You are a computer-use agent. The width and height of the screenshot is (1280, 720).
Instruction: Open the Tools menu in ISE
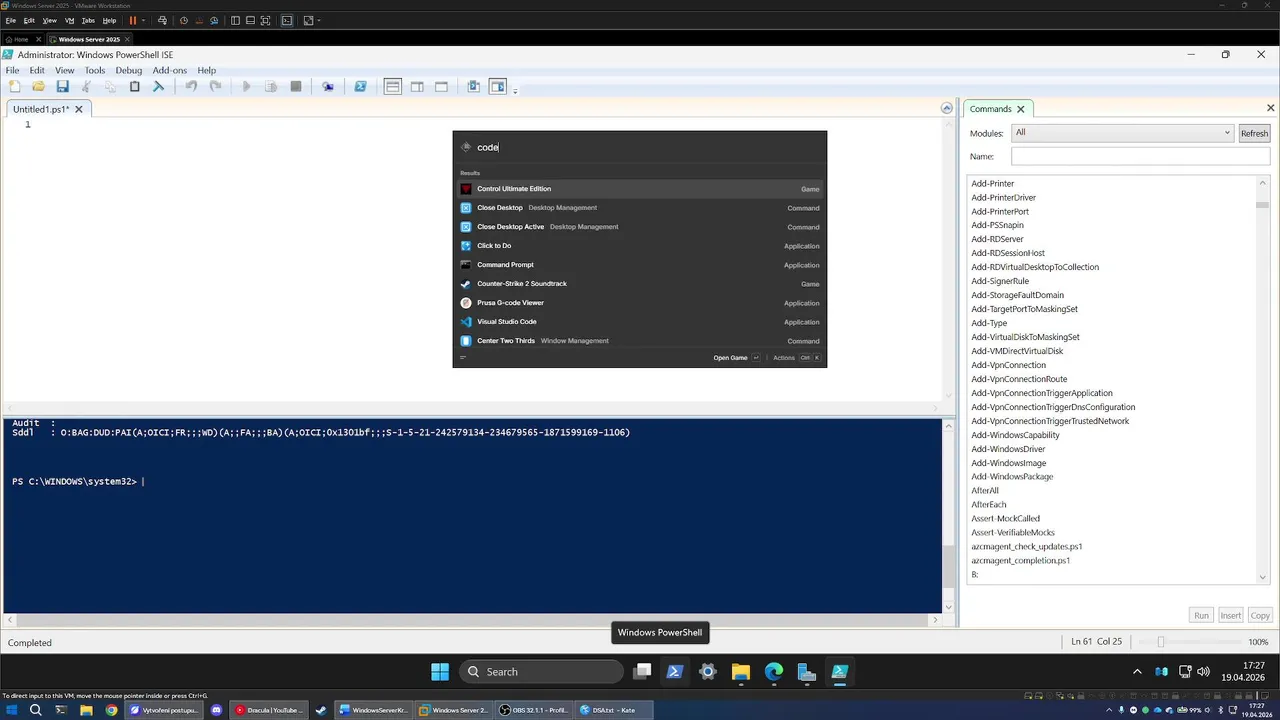(x=95, y=70)
